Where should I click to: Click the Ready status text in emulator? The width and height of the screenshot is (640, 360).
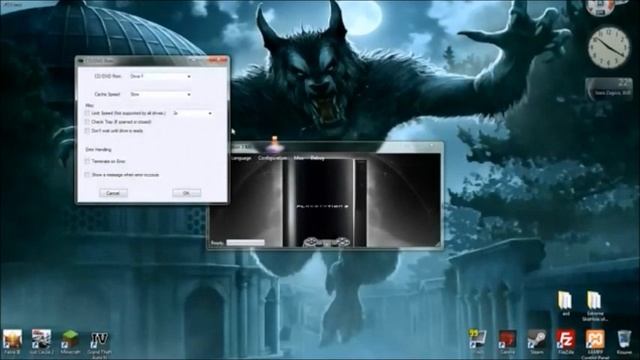coord(218,243)
